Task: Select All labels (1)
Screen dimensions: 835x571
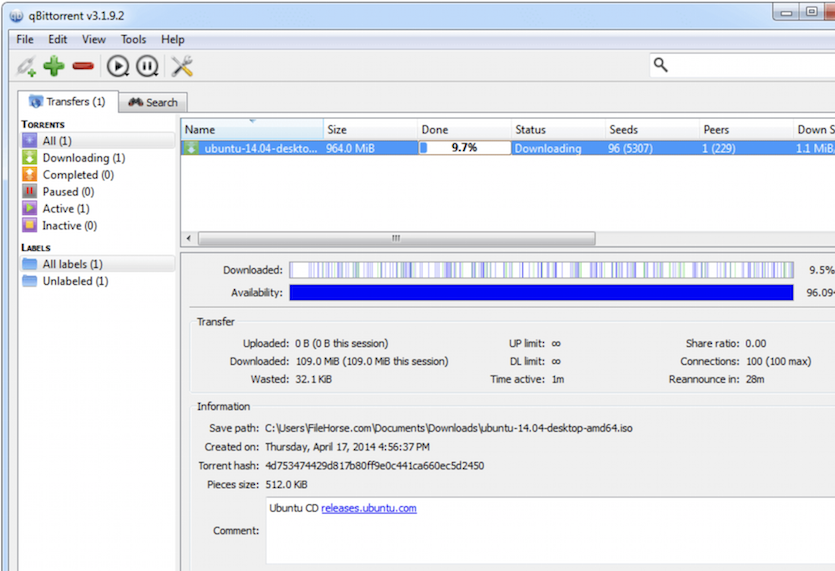Action: 97,264
